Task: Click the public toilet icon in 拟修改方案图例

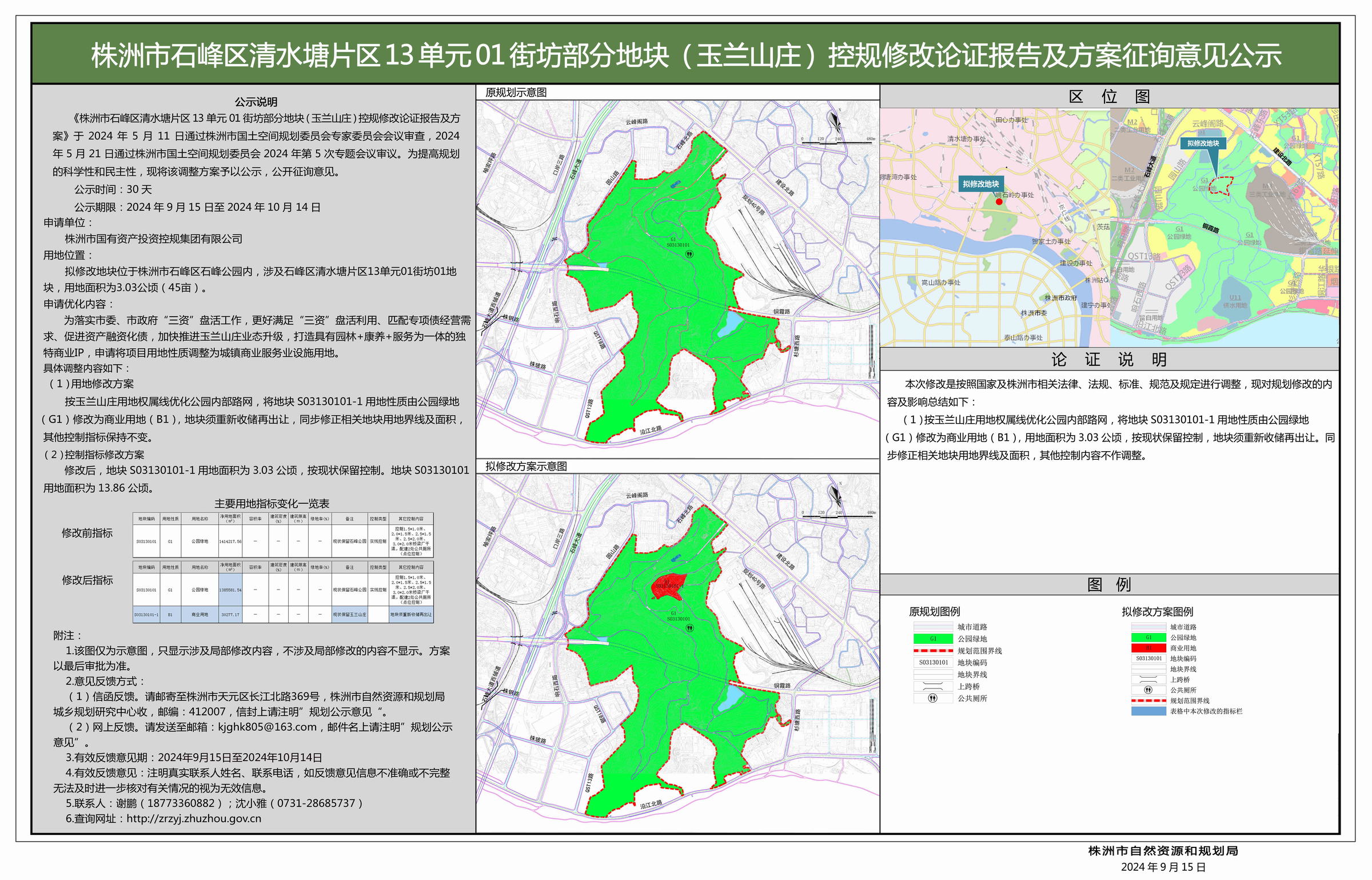Action: (x=1148, y=690)
